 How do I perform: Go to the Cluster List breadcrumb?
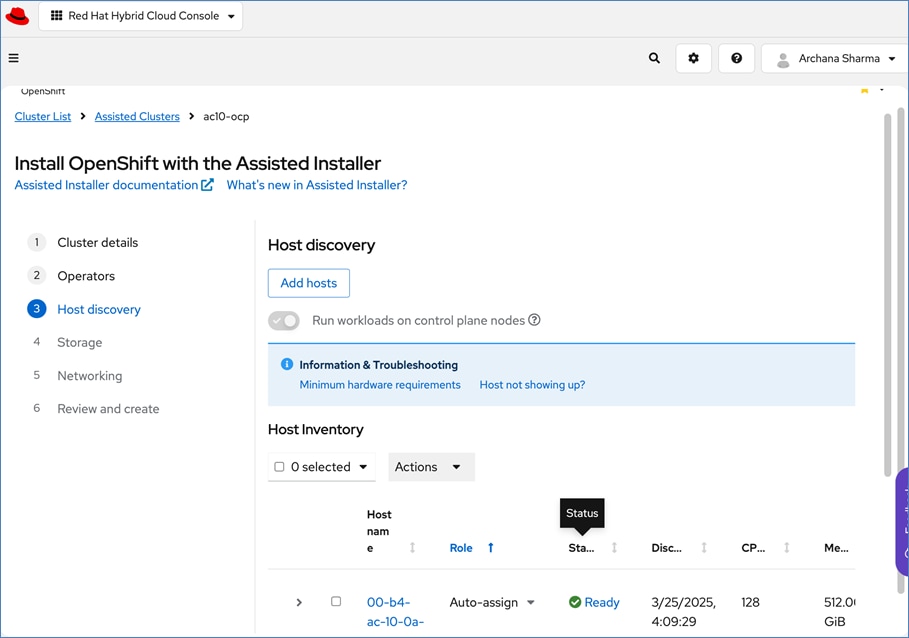click(43, 116)
